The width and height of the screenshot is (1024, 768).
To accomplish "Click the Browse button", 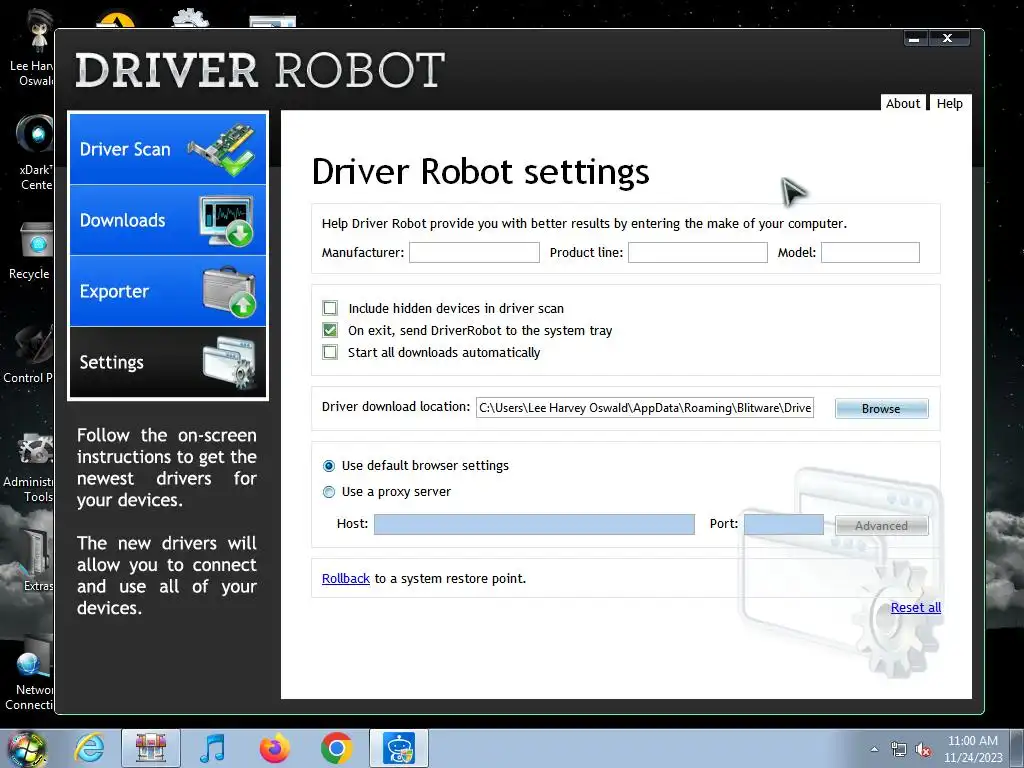I will (x=881, y=409).
